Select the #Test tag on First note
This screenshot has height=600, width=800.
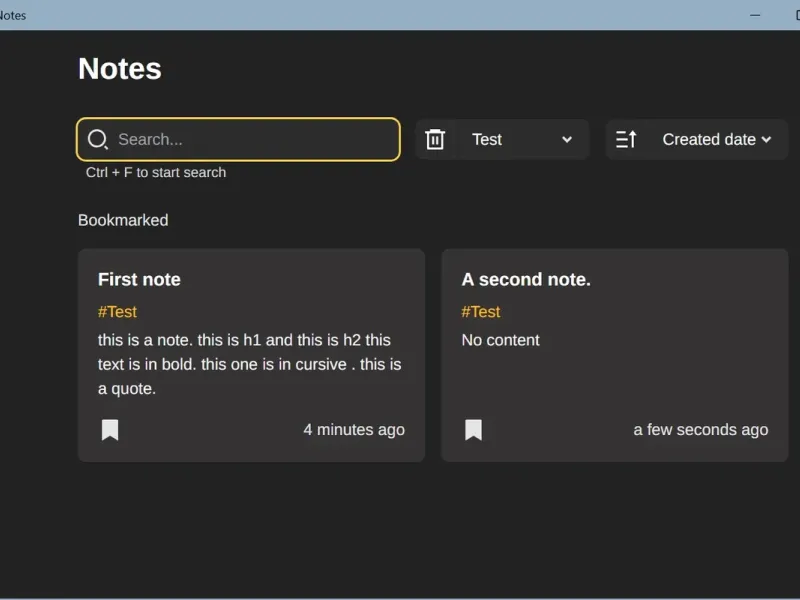(117, 312)
